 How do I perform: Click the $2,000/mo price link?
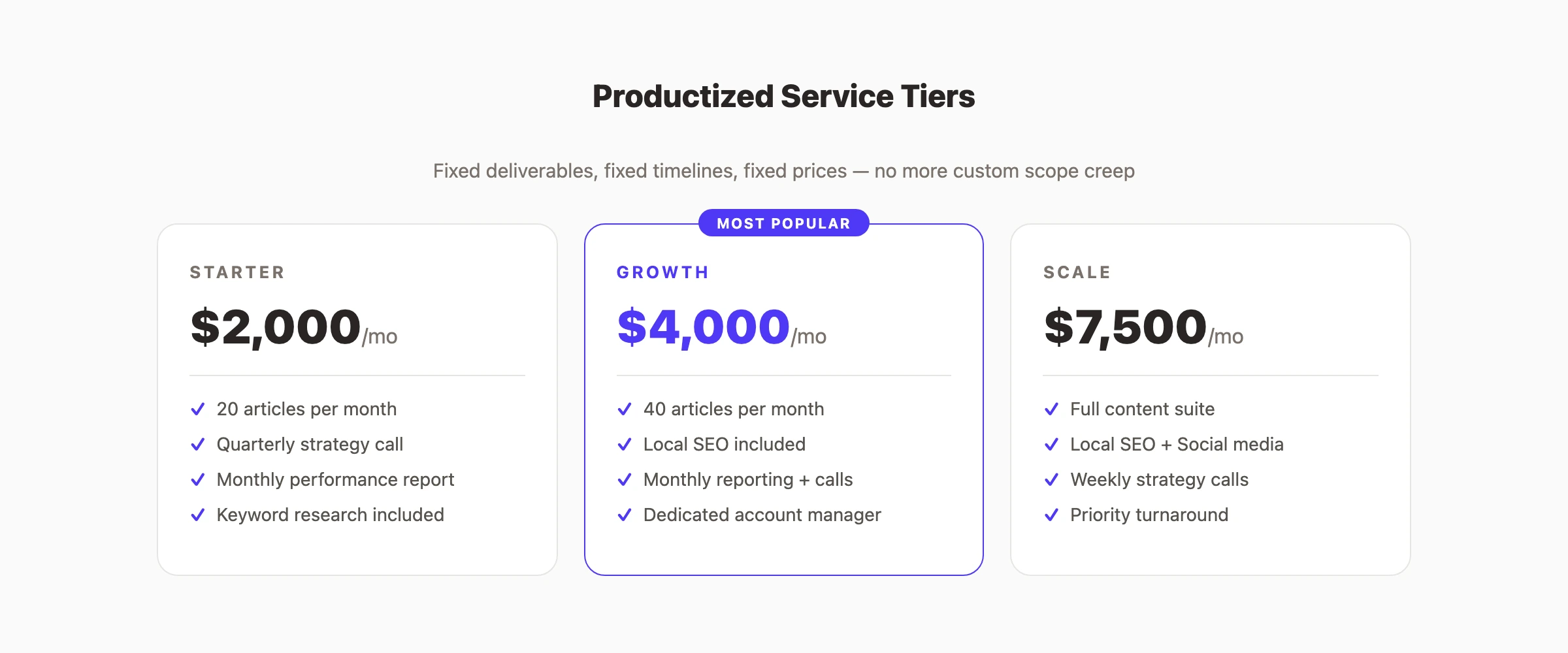293,328
